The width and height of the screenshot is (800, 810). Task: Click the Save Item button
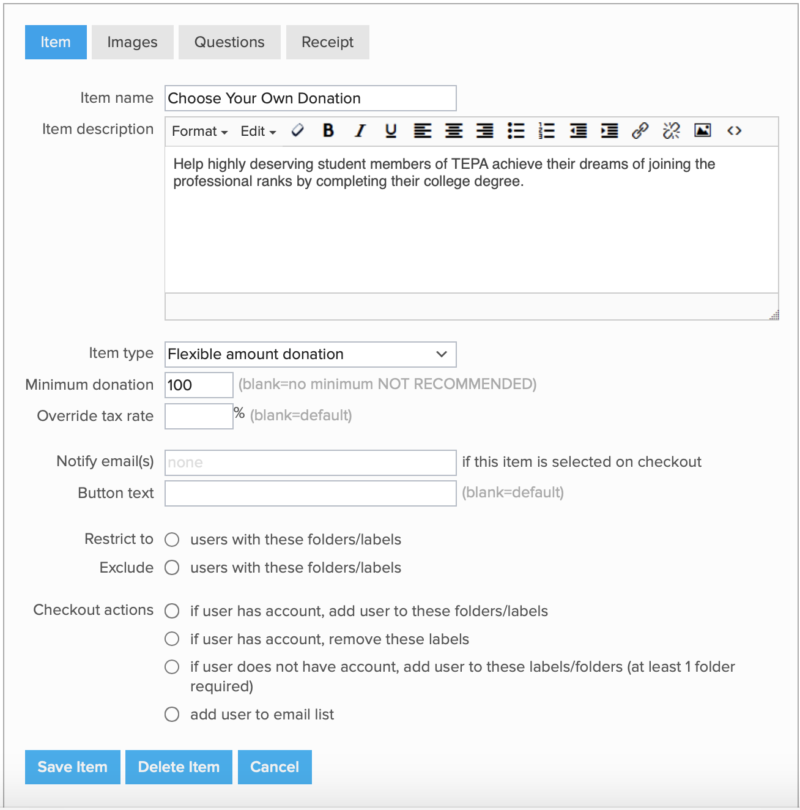72,767
